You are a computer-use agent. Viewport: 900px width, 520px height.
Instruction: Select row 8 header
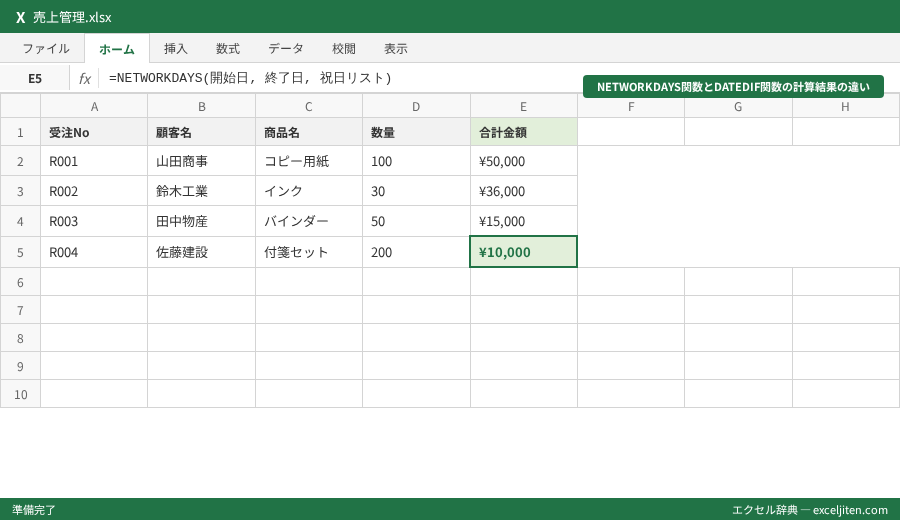click(x=20, y=339)
